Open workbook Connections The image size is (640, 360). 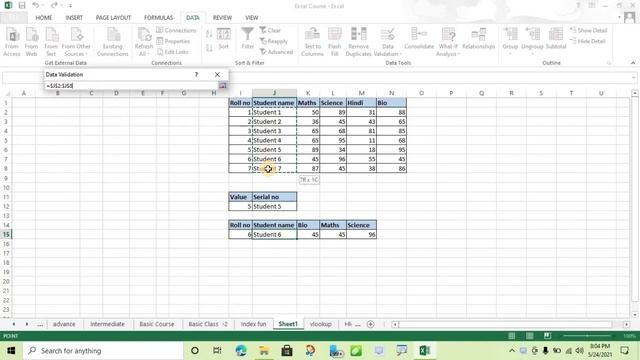(x=176, y=31)
